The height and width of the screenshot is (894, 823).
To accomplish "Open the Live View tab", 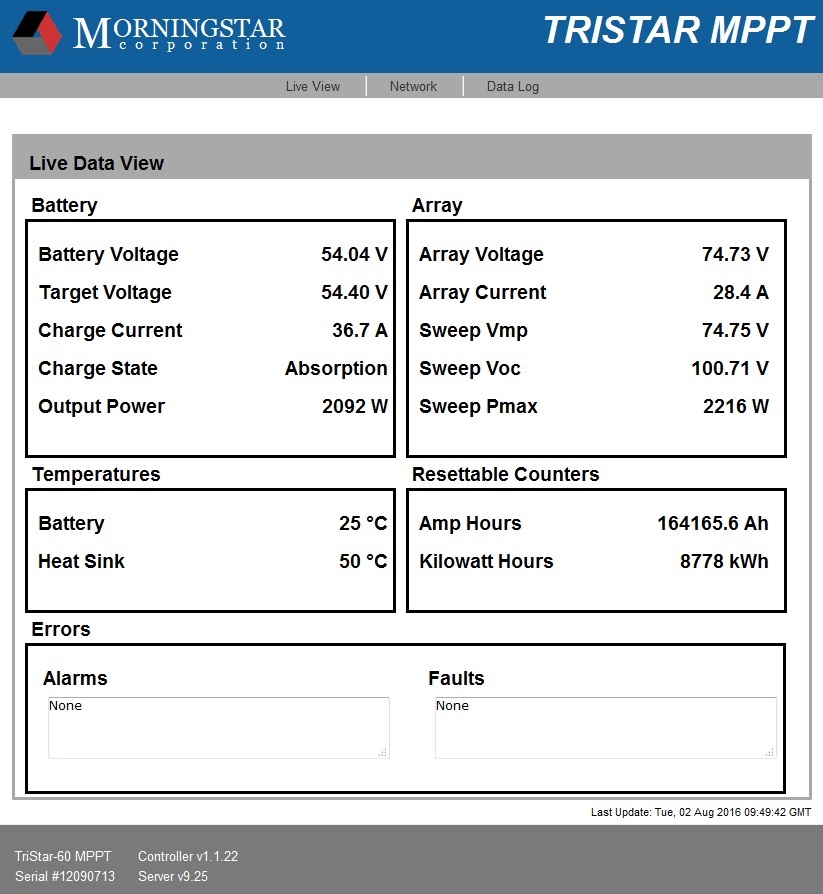I will click(x=313, y=86).
